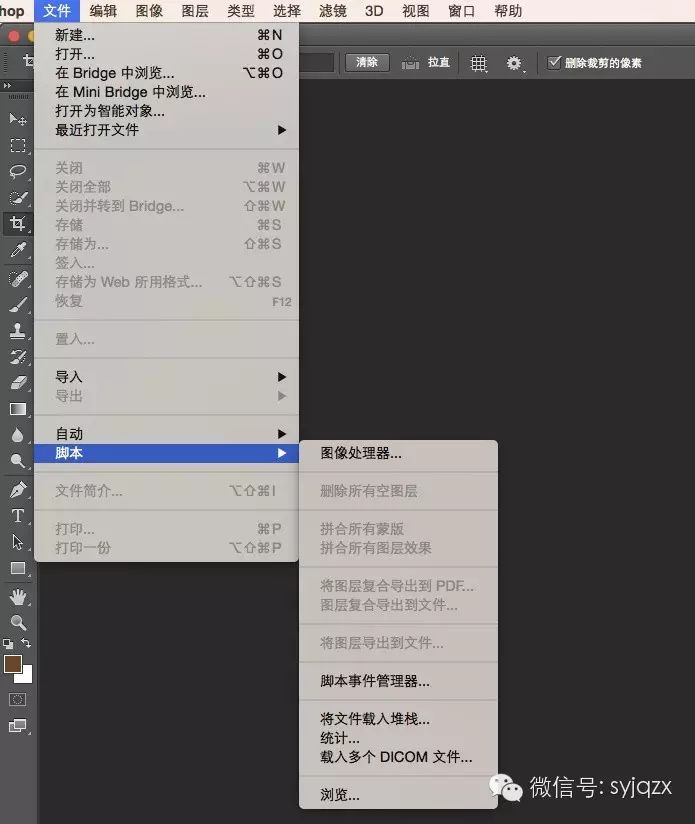Select the Move tool
Image resolution: width=695 pixels, height=824 pixels.
[x=18, y=120]
